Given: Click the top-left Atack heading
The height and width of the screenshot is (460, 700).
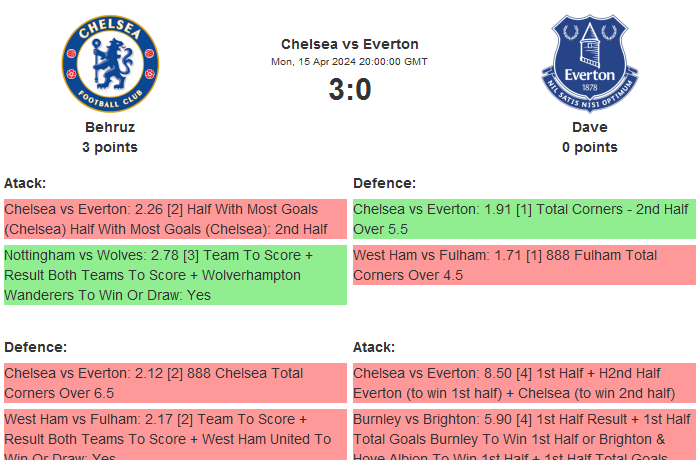Looking at the screenshot, I should pos(25,183).
